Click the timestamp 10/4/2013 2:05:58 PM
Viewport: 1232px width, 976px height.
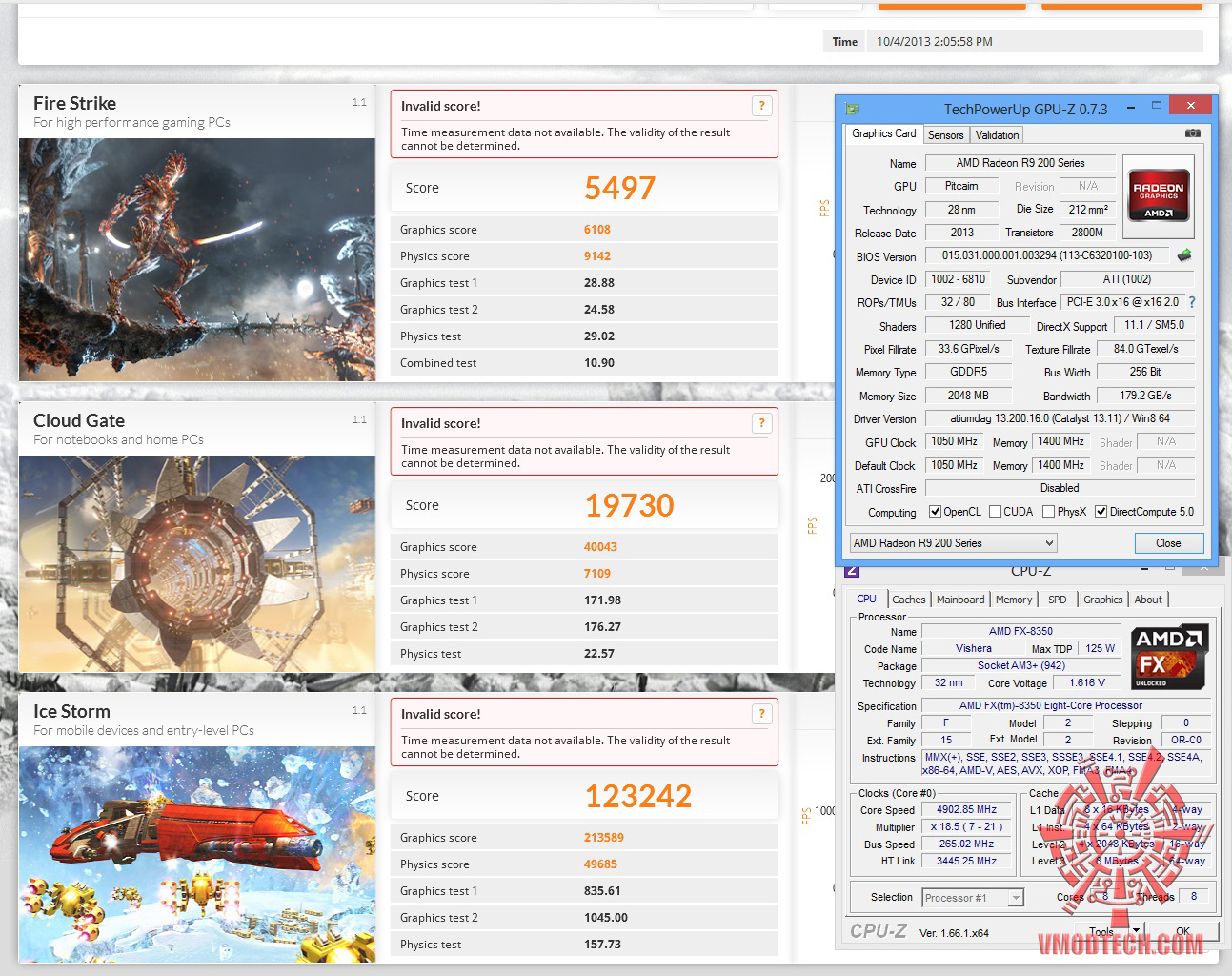935,42
